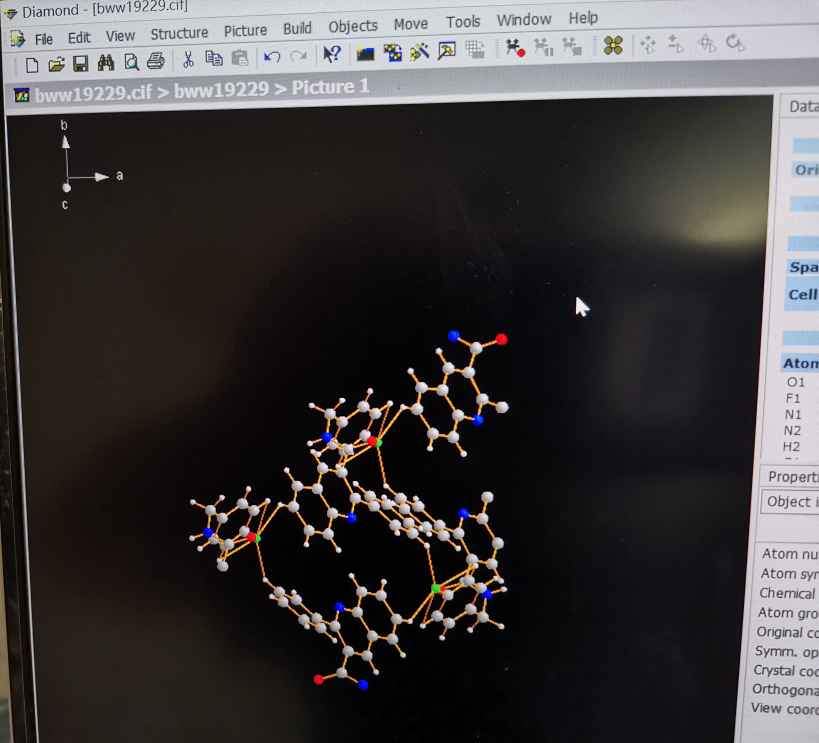Click the 'Chemical' property row
Image resolution: width=819 pixels, height=743 pixels.
pyautogui.click(x=787, y=593)
